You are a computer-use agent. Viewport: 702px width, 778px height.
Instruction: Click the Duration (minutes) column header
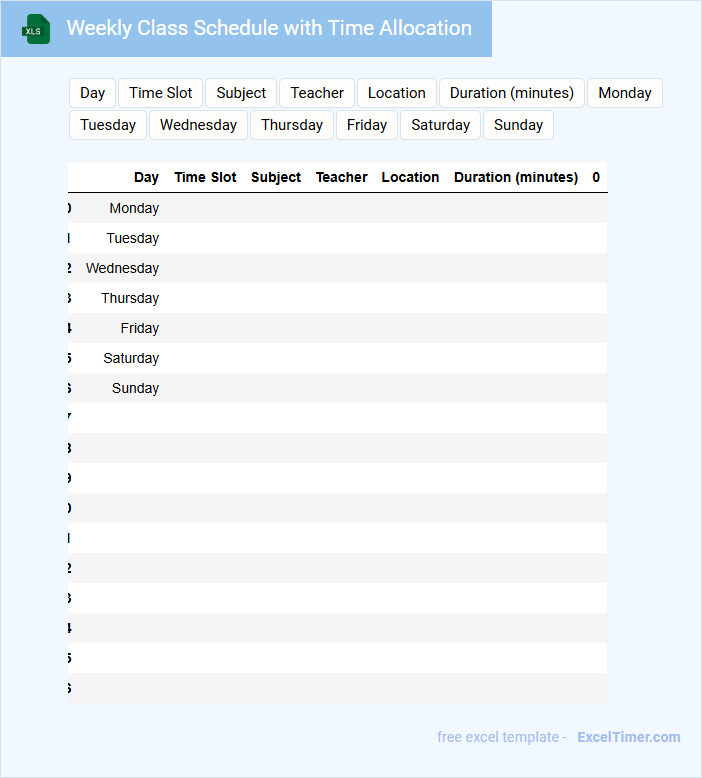pos(516,177)
